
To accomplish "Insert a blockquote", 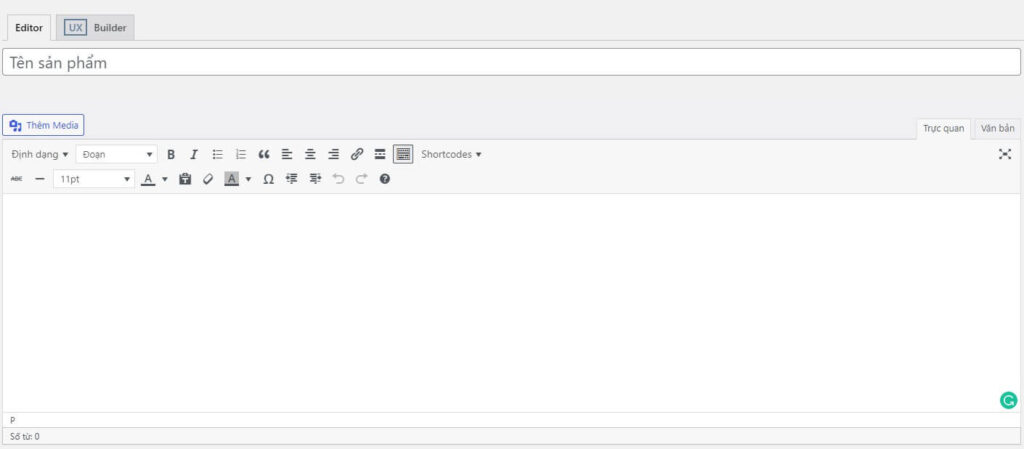I will [x=264, y=155].
